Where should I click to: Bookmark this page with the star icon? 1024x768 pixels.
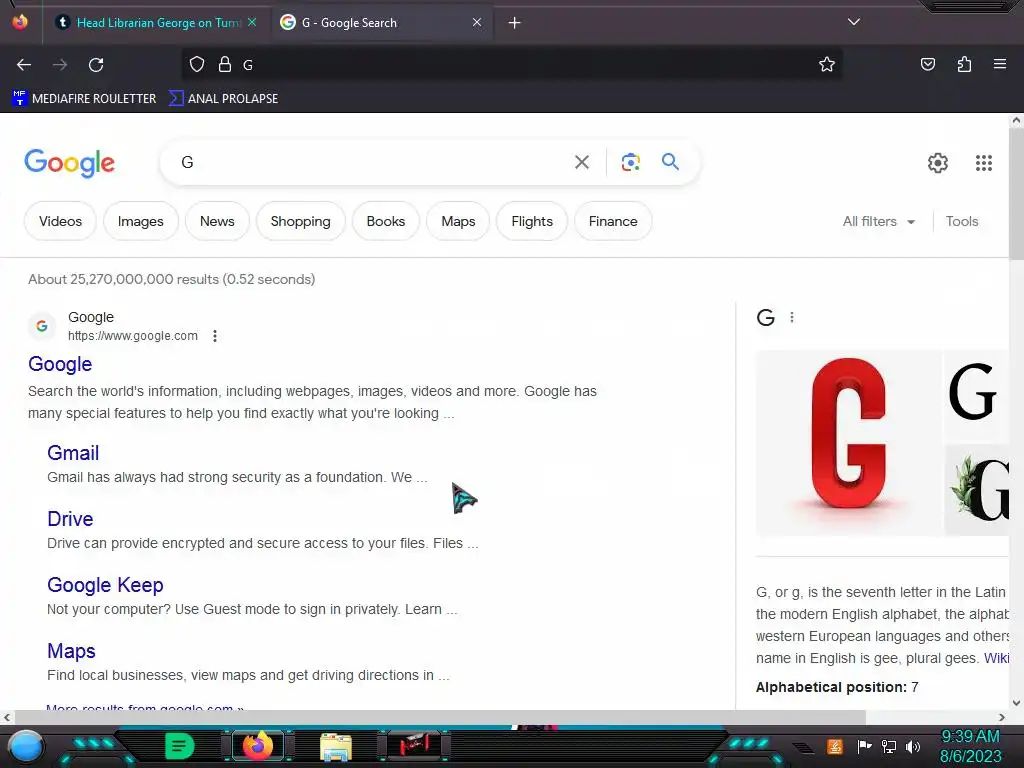click(x=827, y=64)
